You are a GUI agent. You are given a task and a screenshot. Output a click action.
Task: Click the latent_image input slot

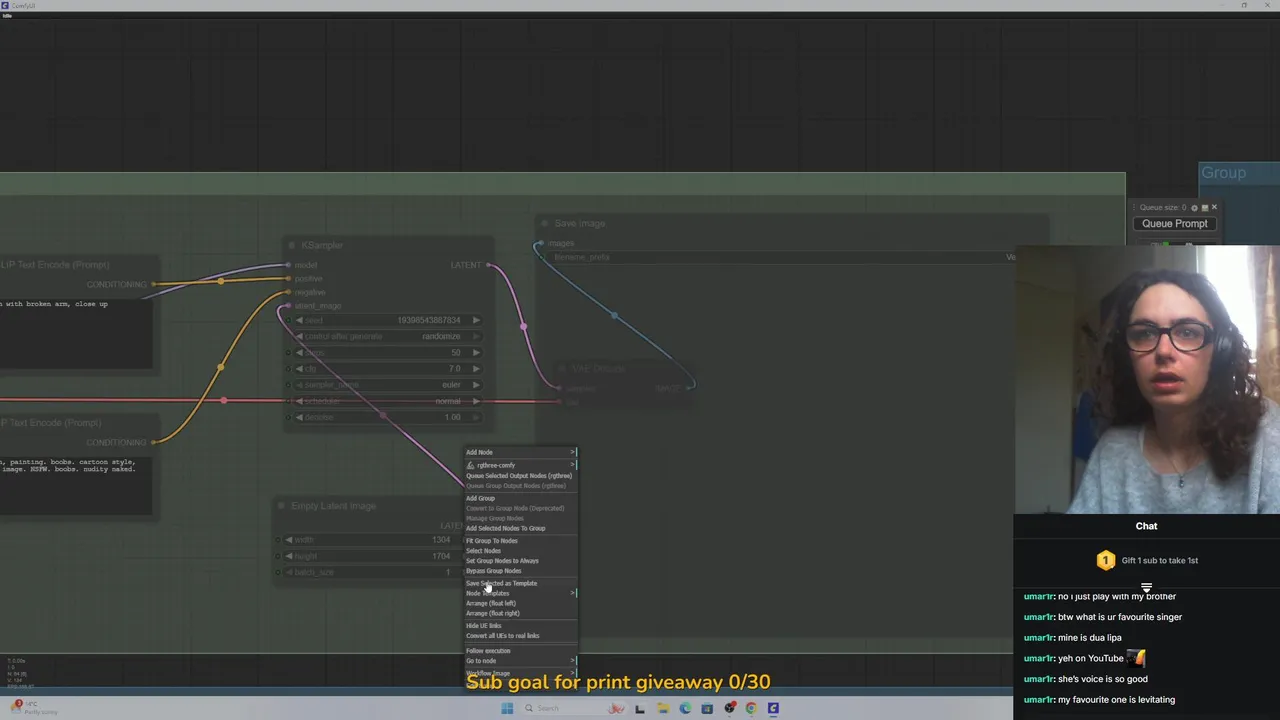[x=288, y=306]
